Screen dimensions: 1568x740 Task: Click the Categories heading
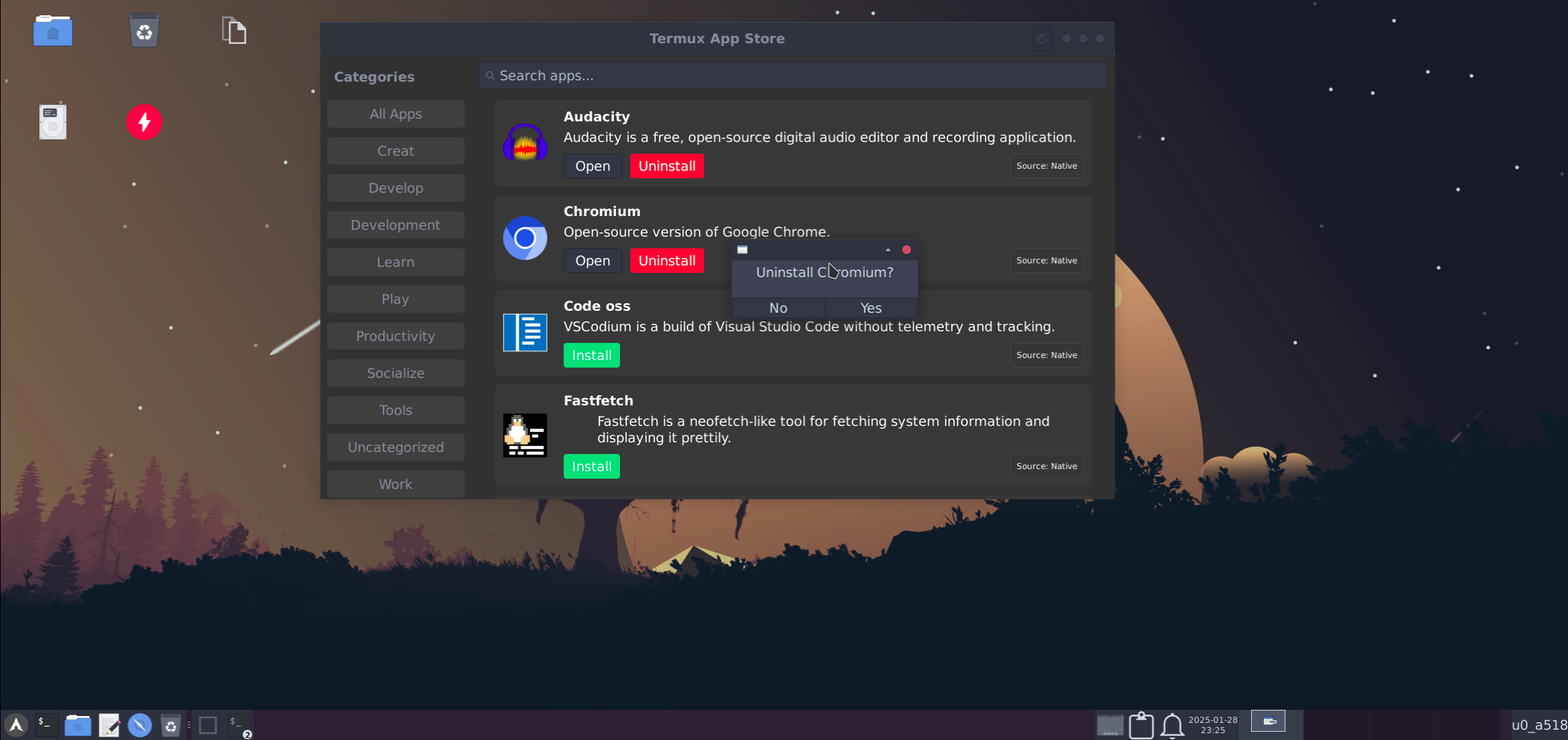click(x=375, y=77)
